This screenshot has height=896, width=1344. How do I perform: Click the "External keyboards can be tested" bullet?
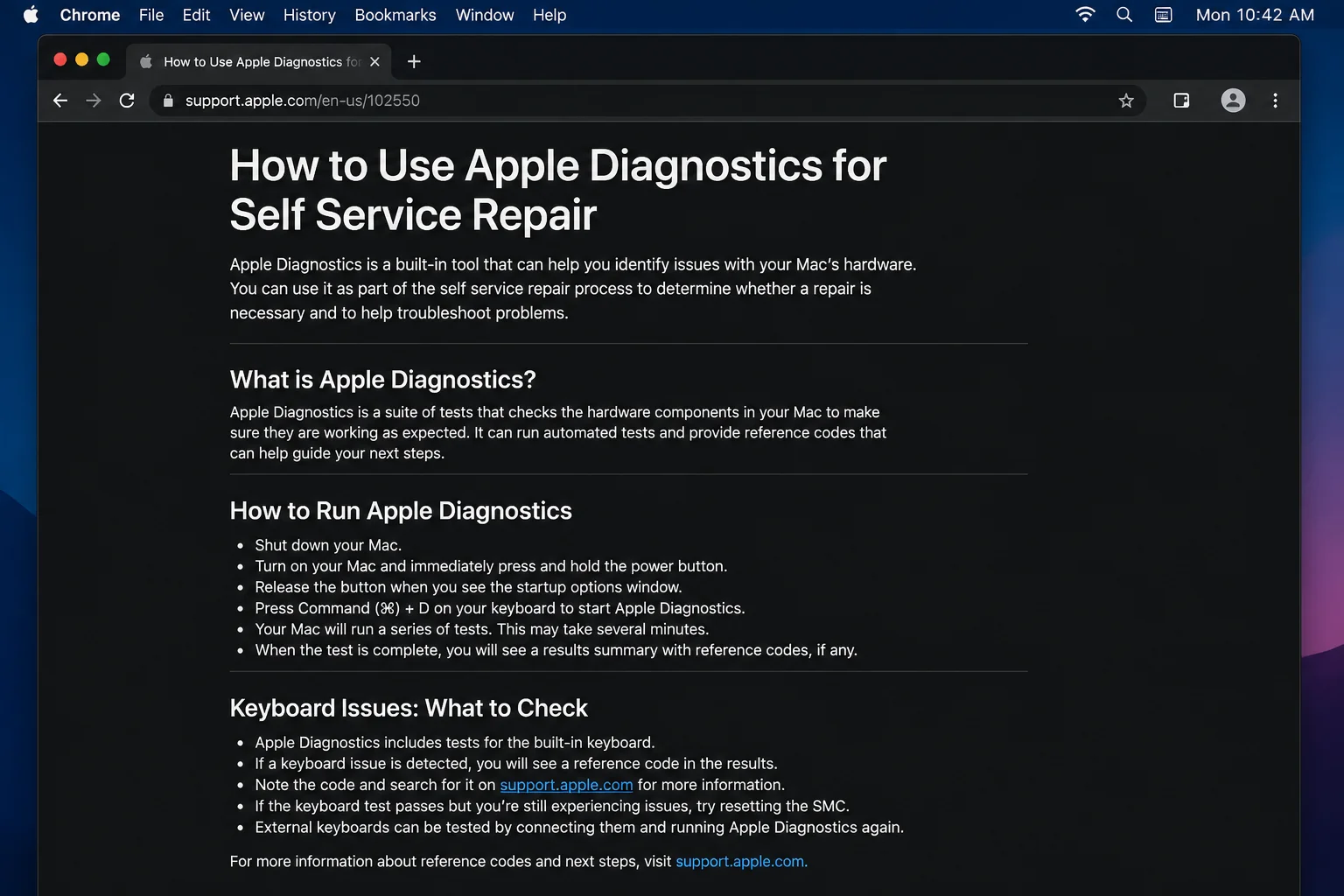click(x=579, y=827)
